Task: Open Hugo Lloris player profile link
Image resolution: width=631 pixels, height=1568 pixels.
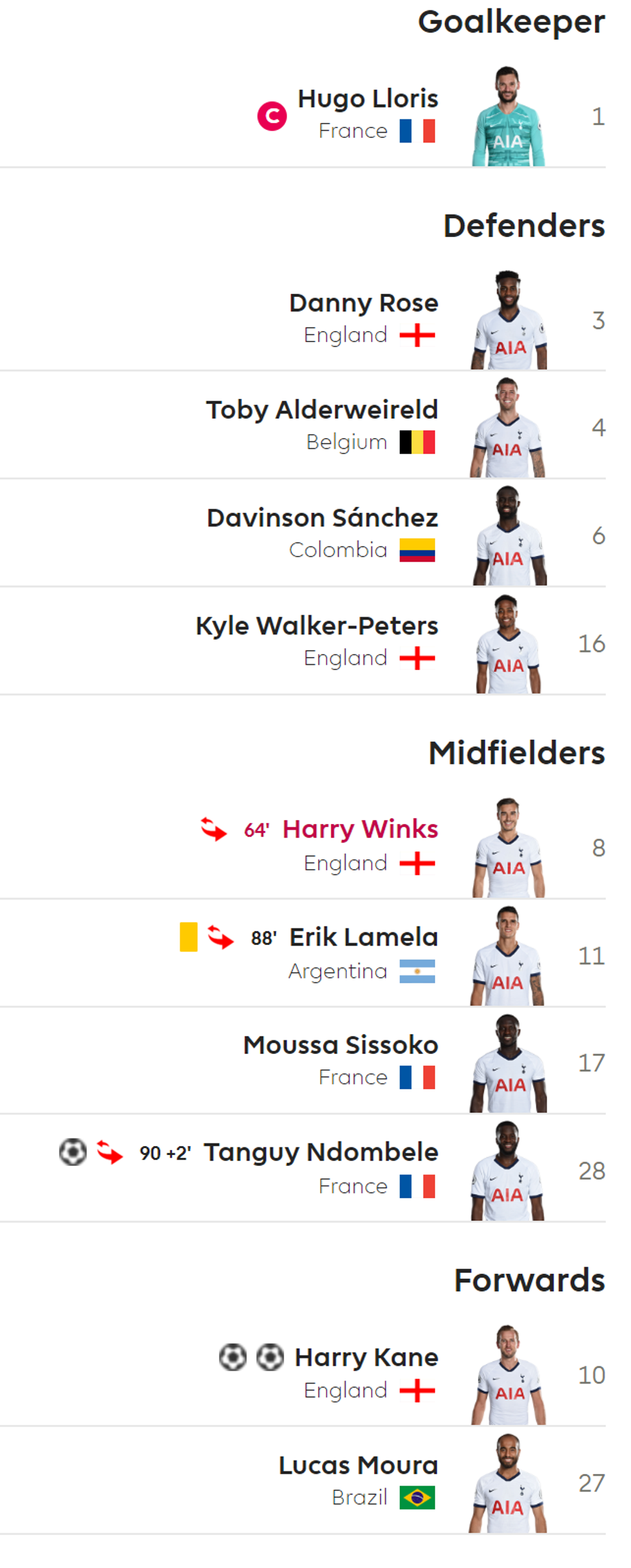Action: pos(368,99)
